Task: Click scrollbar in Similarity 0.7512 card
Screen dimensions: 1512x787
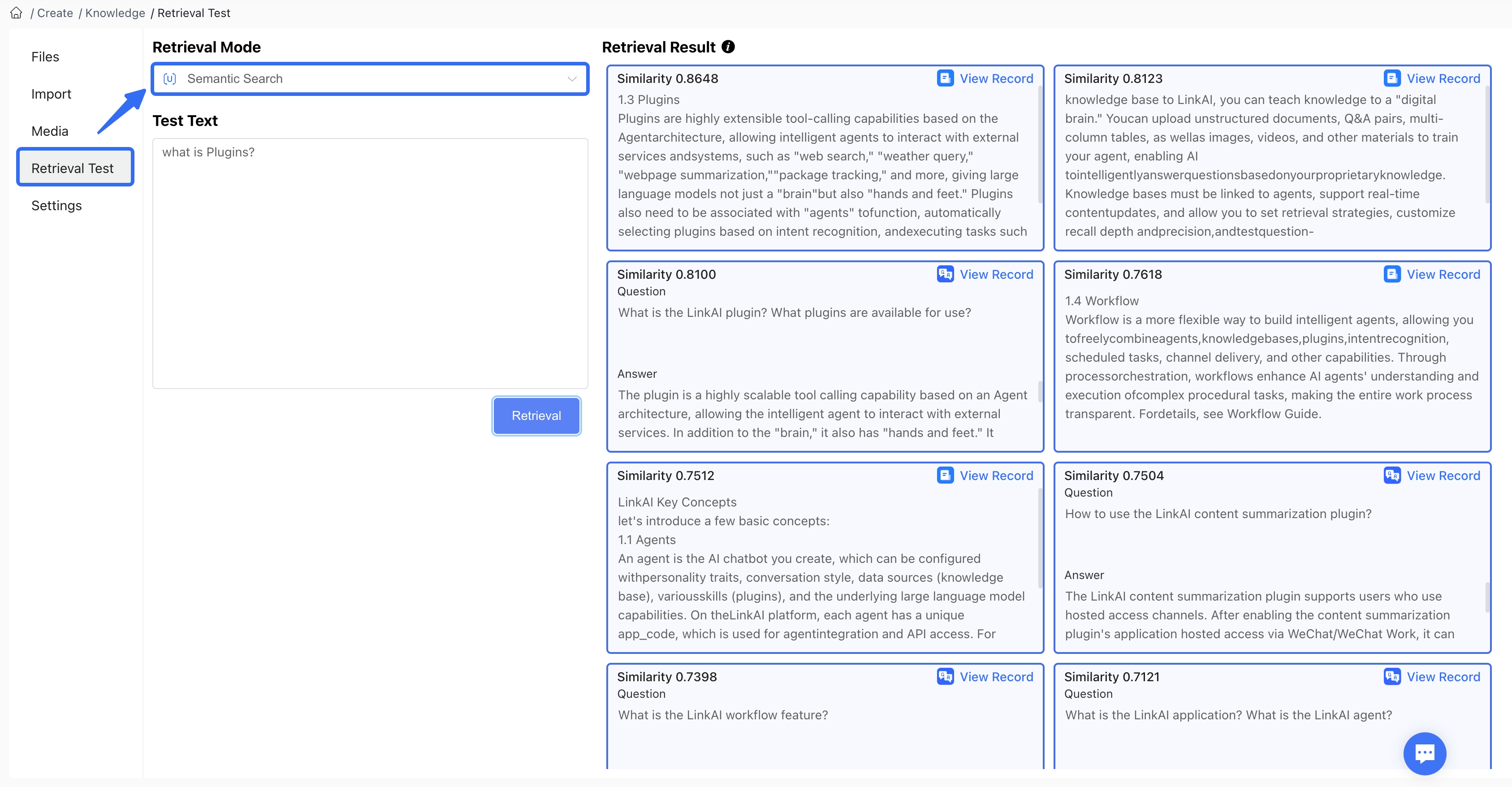Action: tap(1040, 538)
